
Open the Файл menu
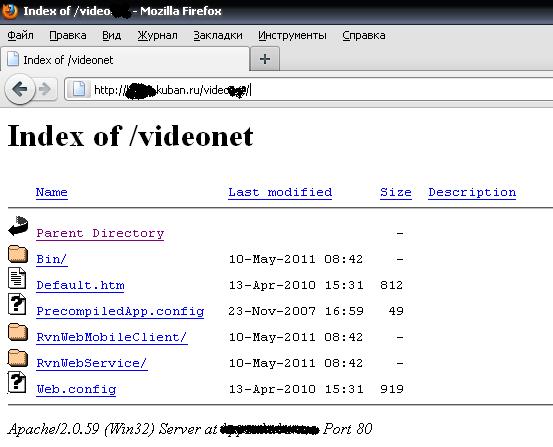(x=20, y=35)
